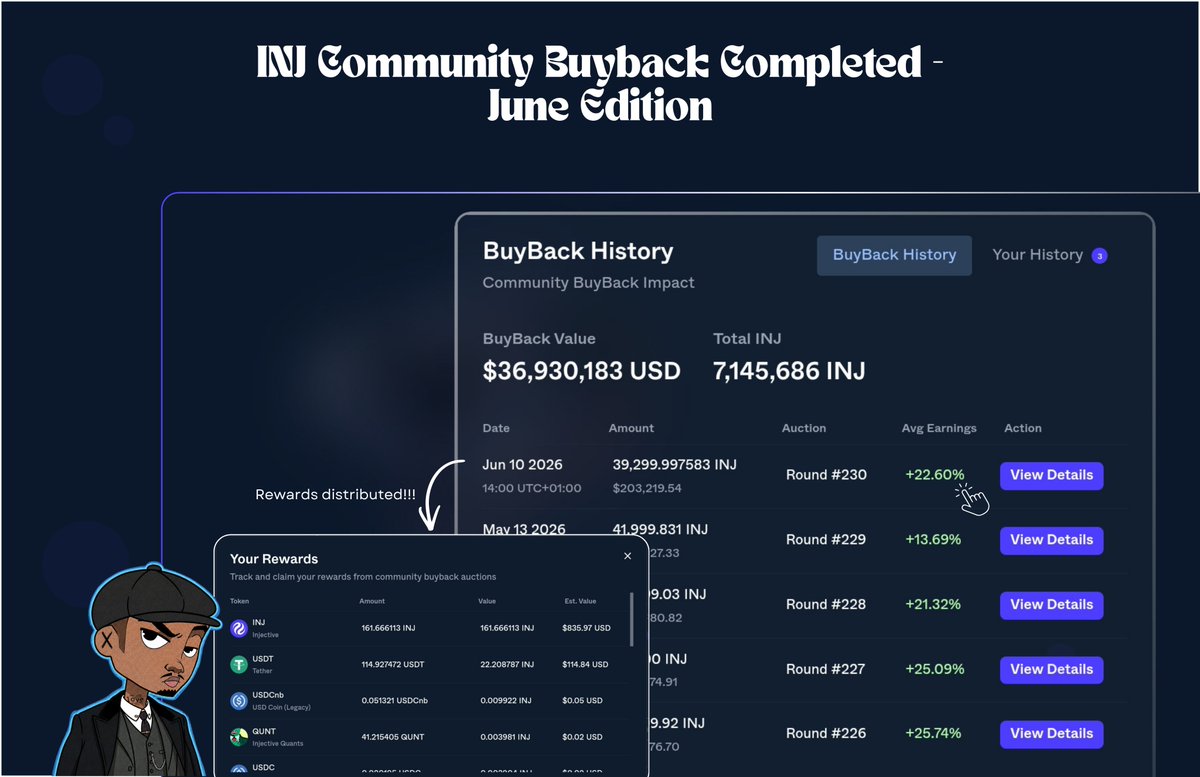Click the 39,299.997583 INJ amount
The image size is (1200, 777).
click(675, 465)
